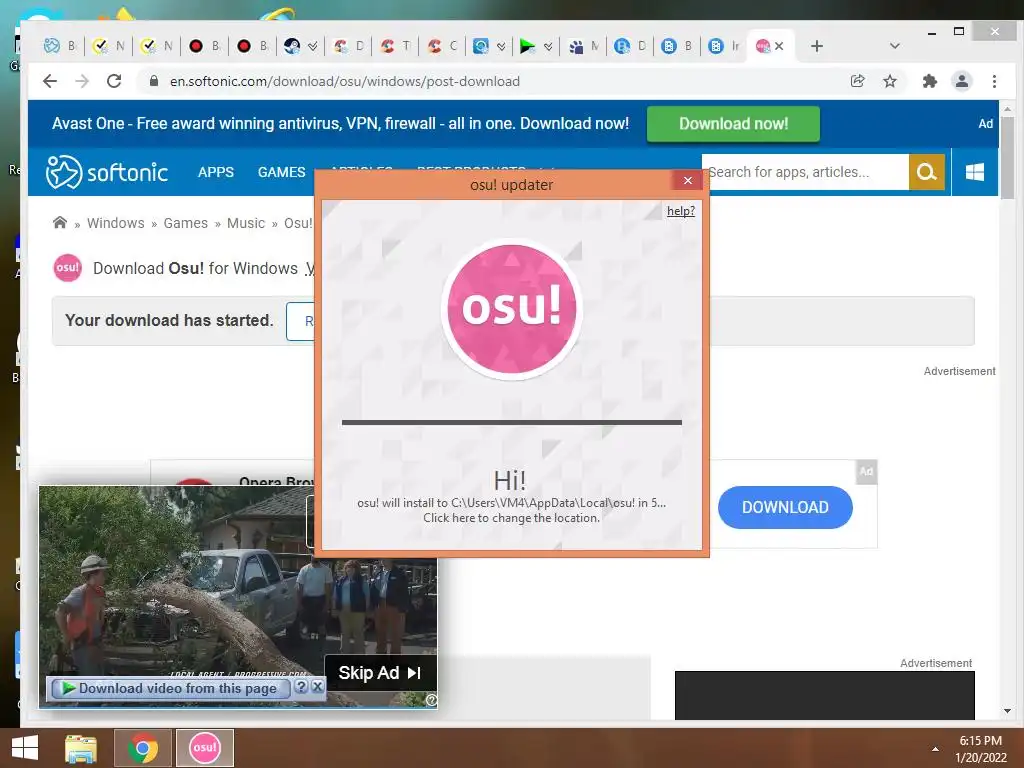Switch to the paw-icon tab labeled M
The width and height of the screenshot is (1024, 768).
583,46
